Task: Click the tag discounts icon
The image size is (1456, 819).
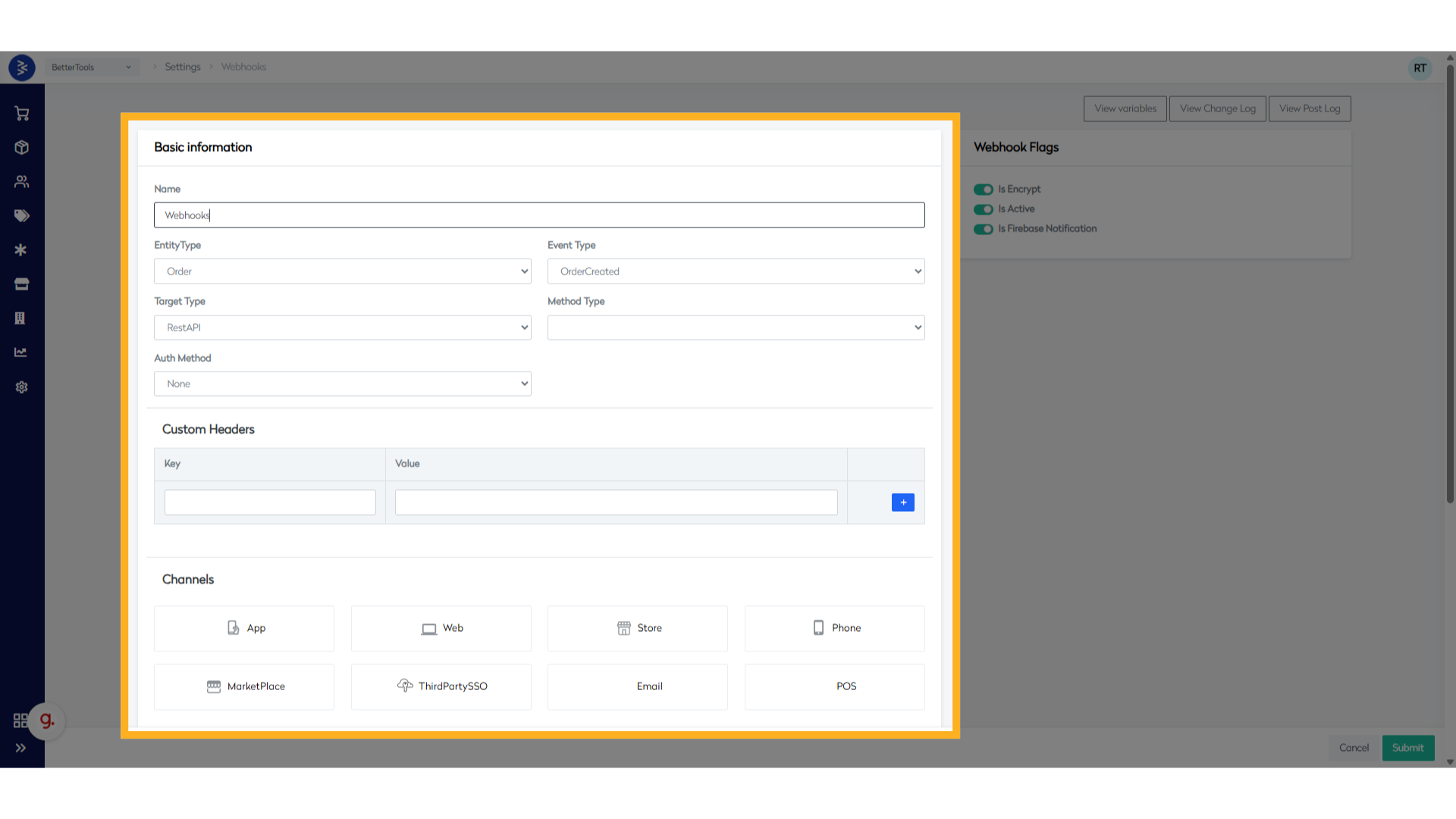Action: 21,215
